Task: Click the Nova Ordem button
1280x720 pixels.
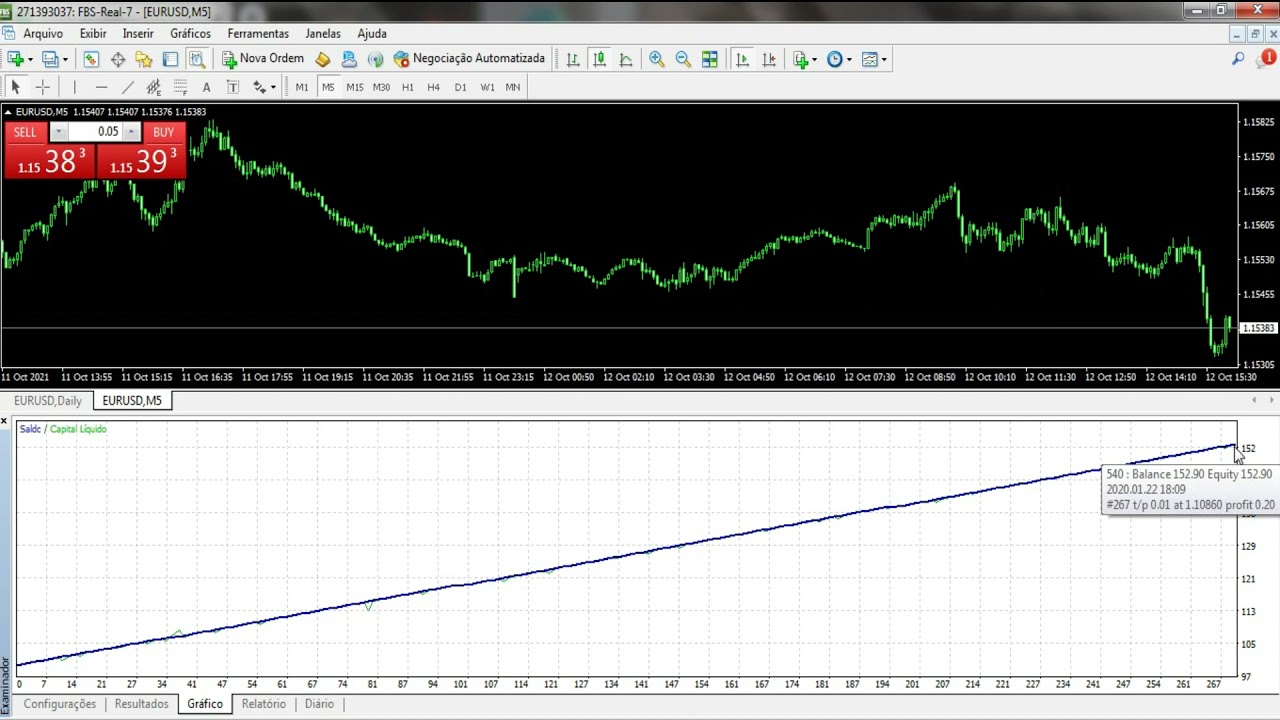Action: tap(263, 59)
